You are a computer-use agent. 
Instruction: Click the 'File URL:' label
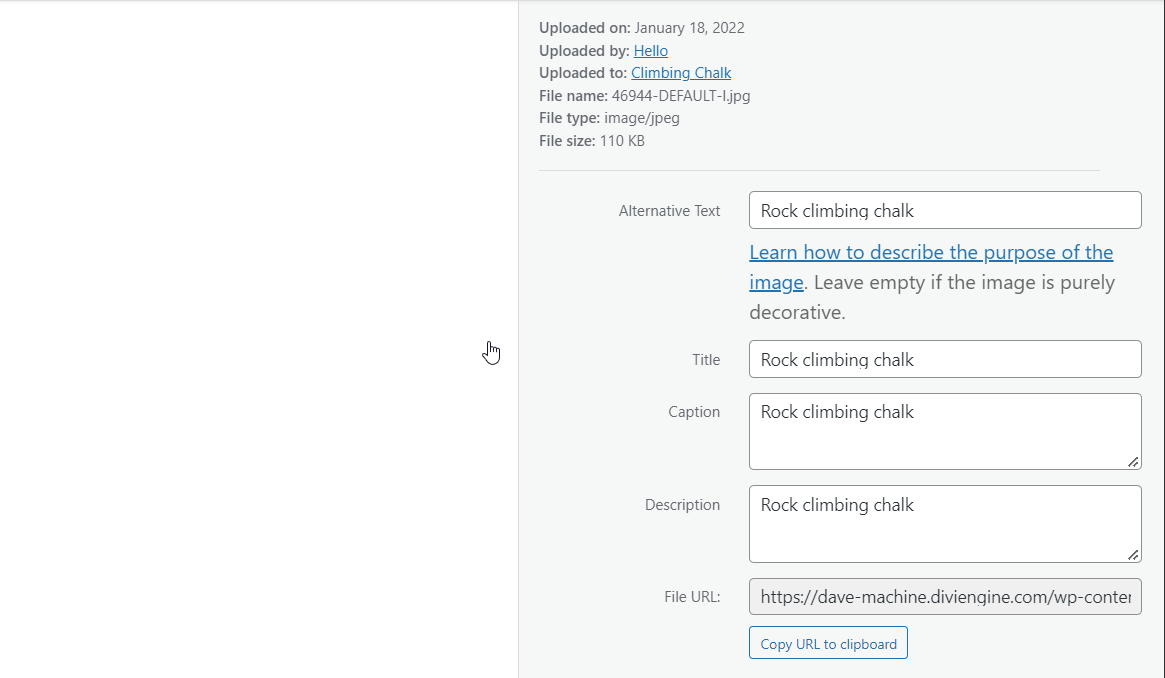click(x=691, y=597)
